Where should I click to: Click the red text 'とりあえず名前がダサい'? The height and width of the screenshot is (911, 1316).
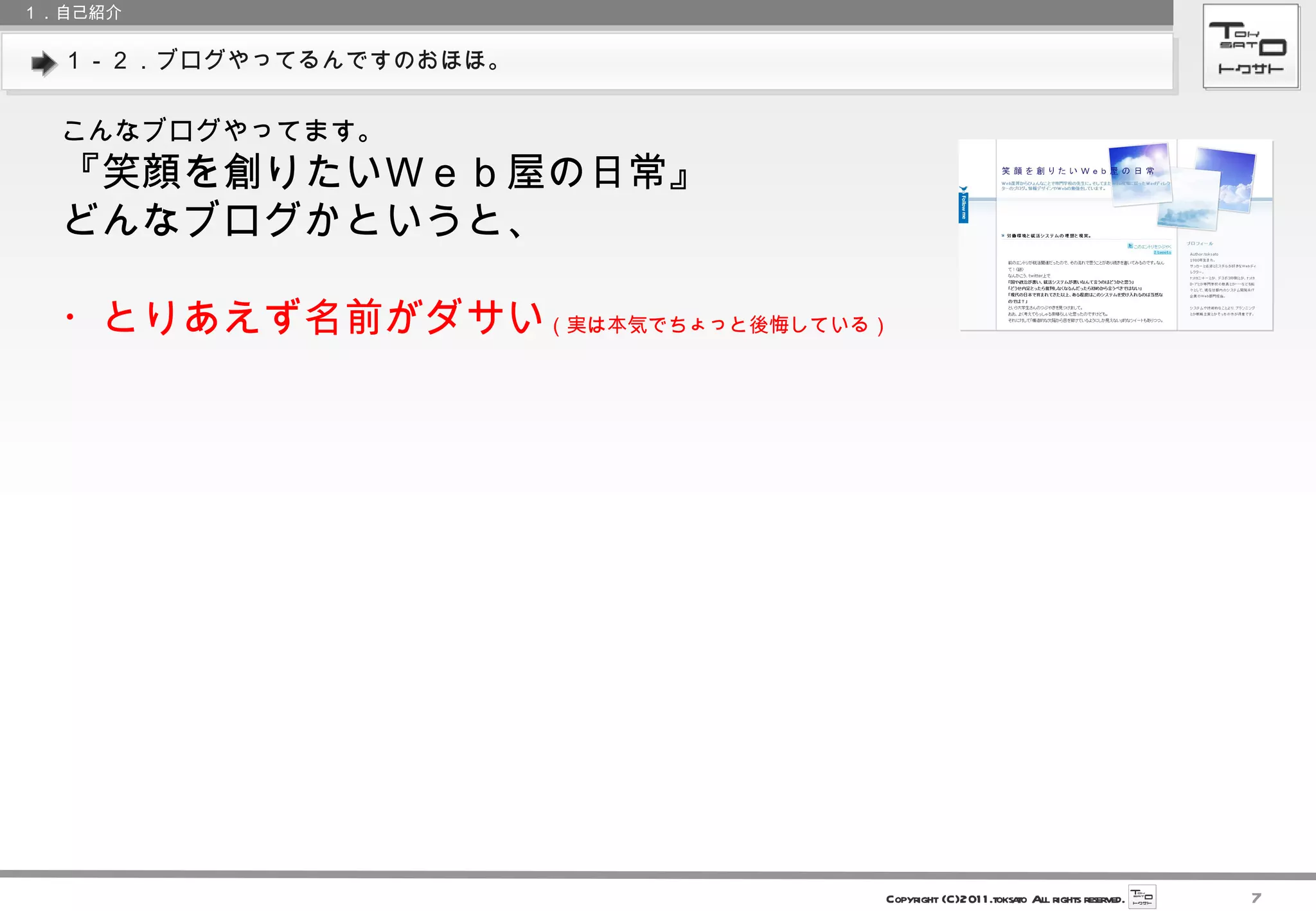pyautogui.click(x=325, y=317)
